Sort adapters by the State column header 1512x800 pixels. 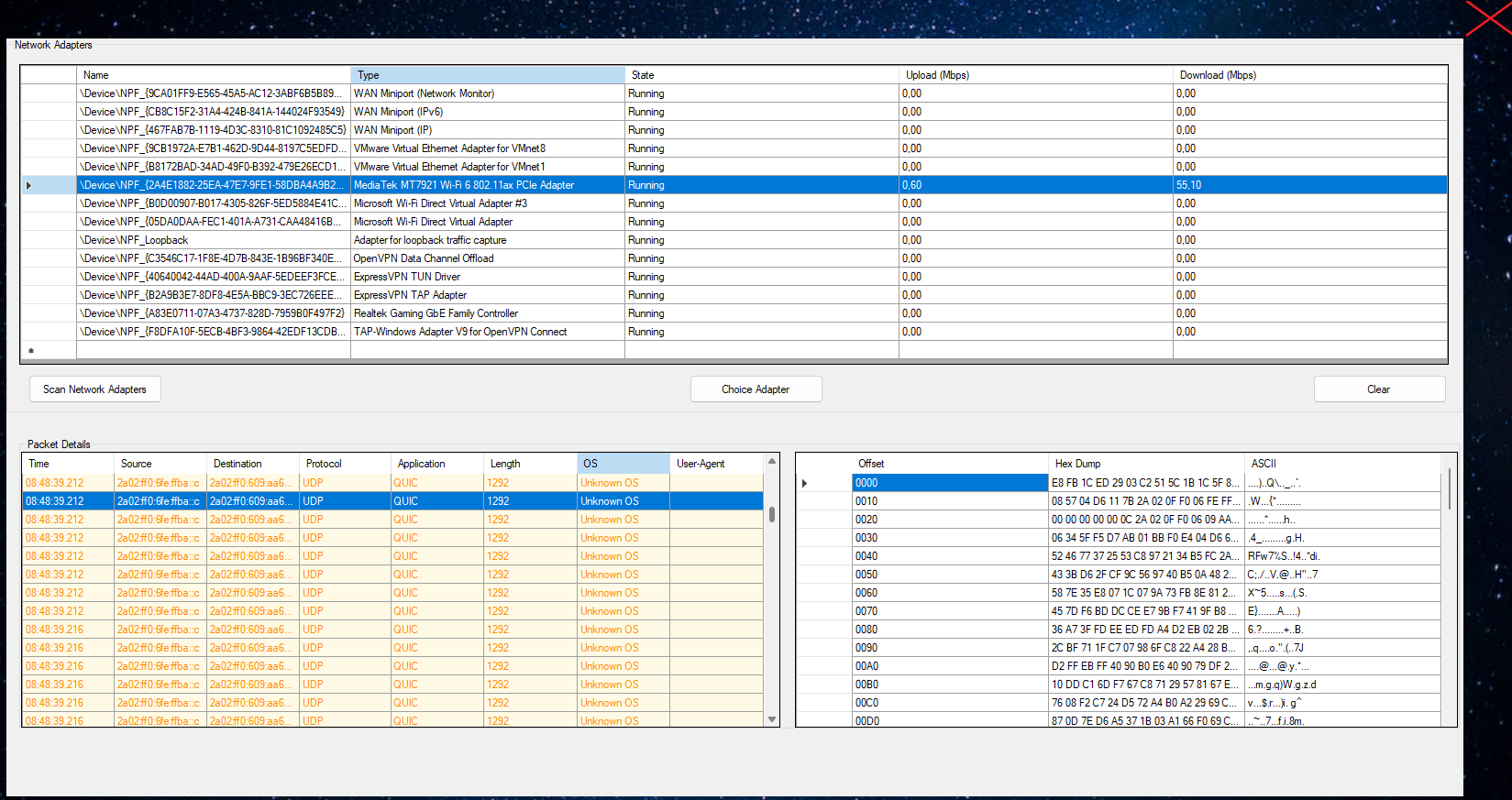761,75
